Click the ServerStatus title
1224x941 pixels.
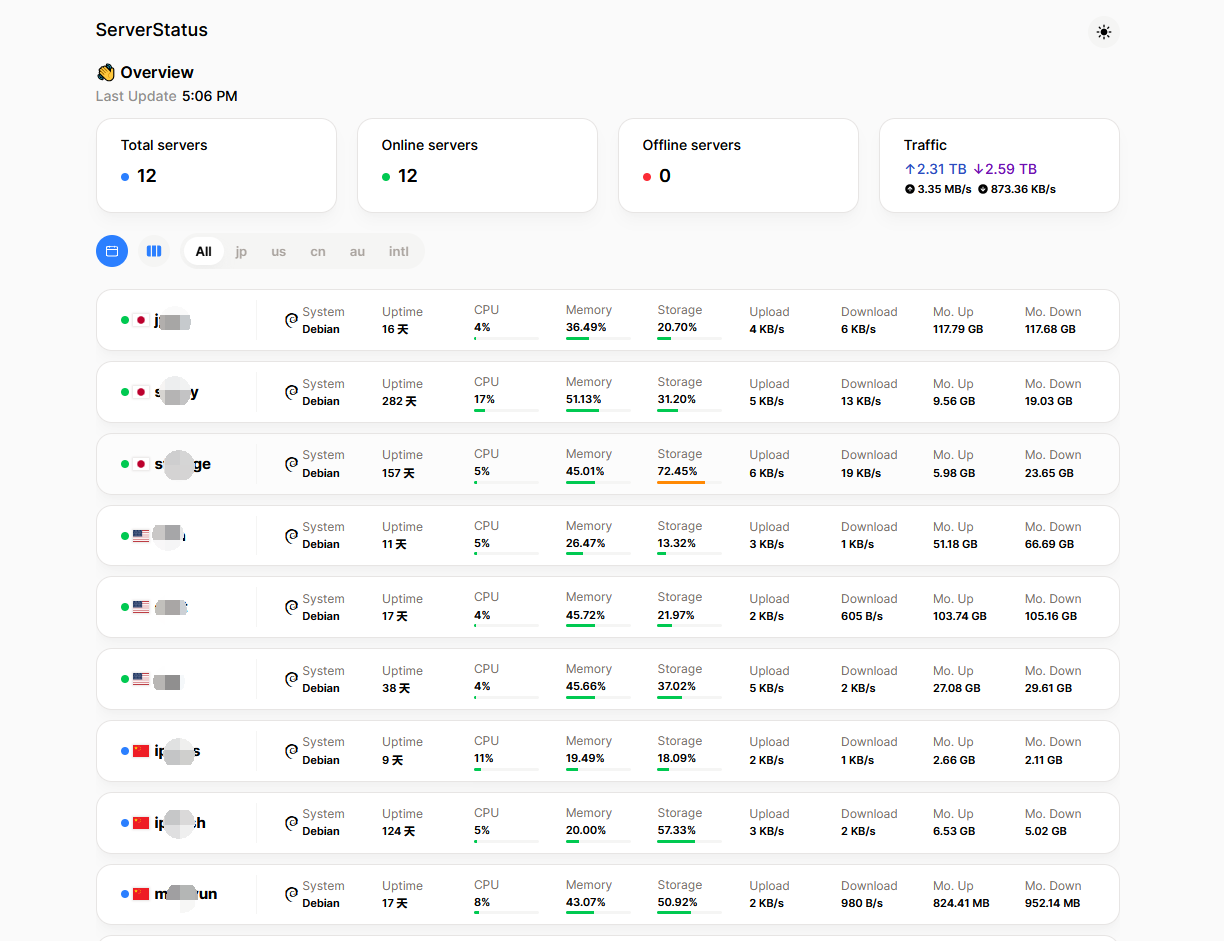(152, 30)
